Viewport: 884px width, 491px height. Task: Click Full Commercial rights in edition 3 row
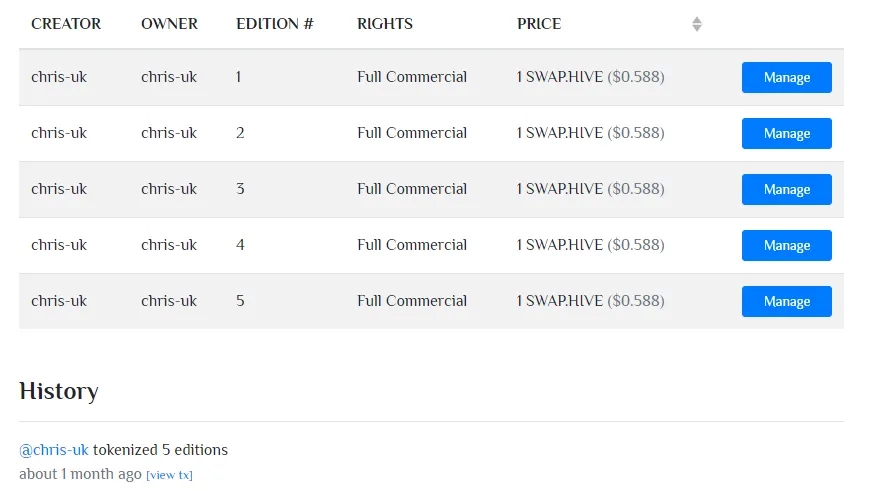412,189
